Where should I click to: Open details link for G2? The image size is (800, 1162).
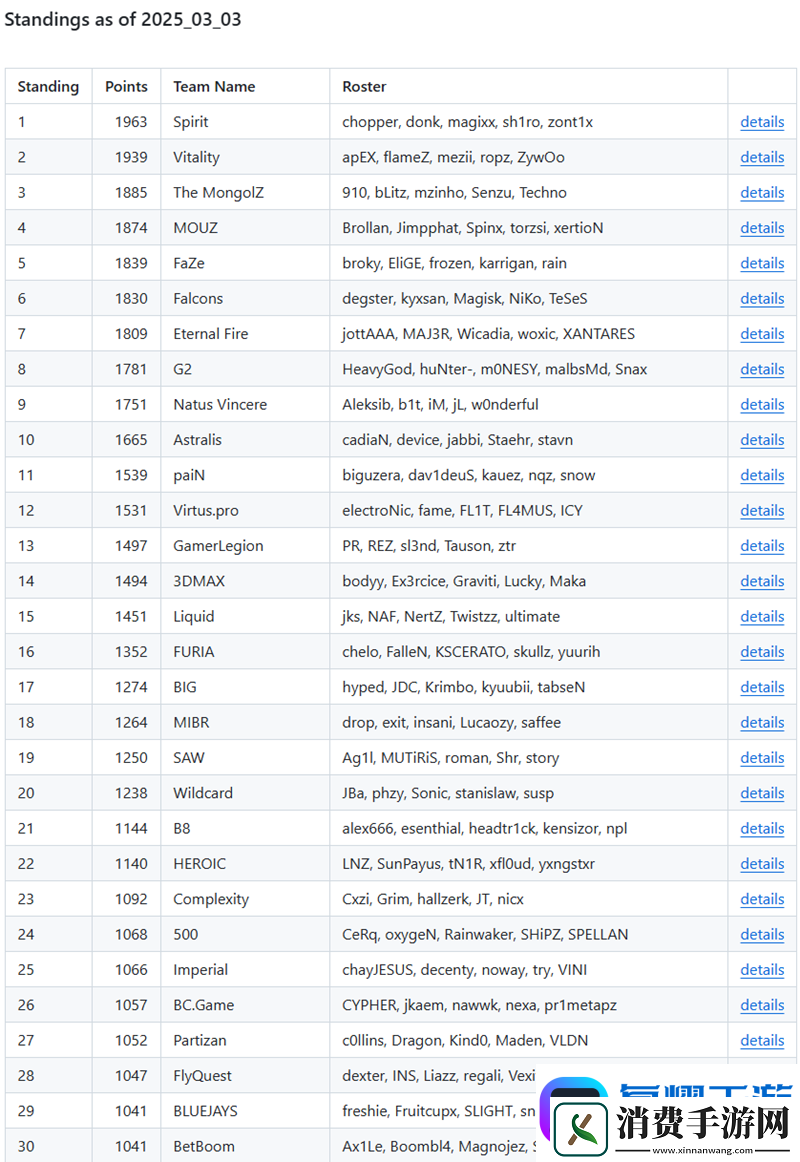[761, 369]
